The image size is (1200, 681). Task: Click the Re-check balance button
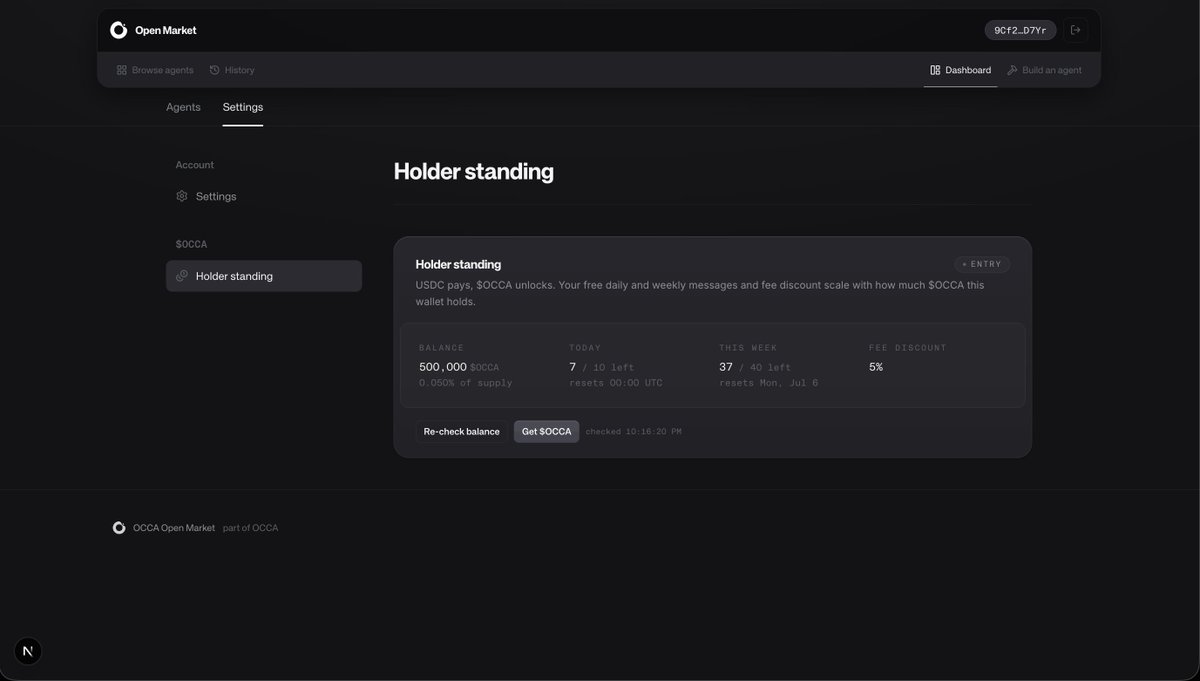click(x=461, y=432)
